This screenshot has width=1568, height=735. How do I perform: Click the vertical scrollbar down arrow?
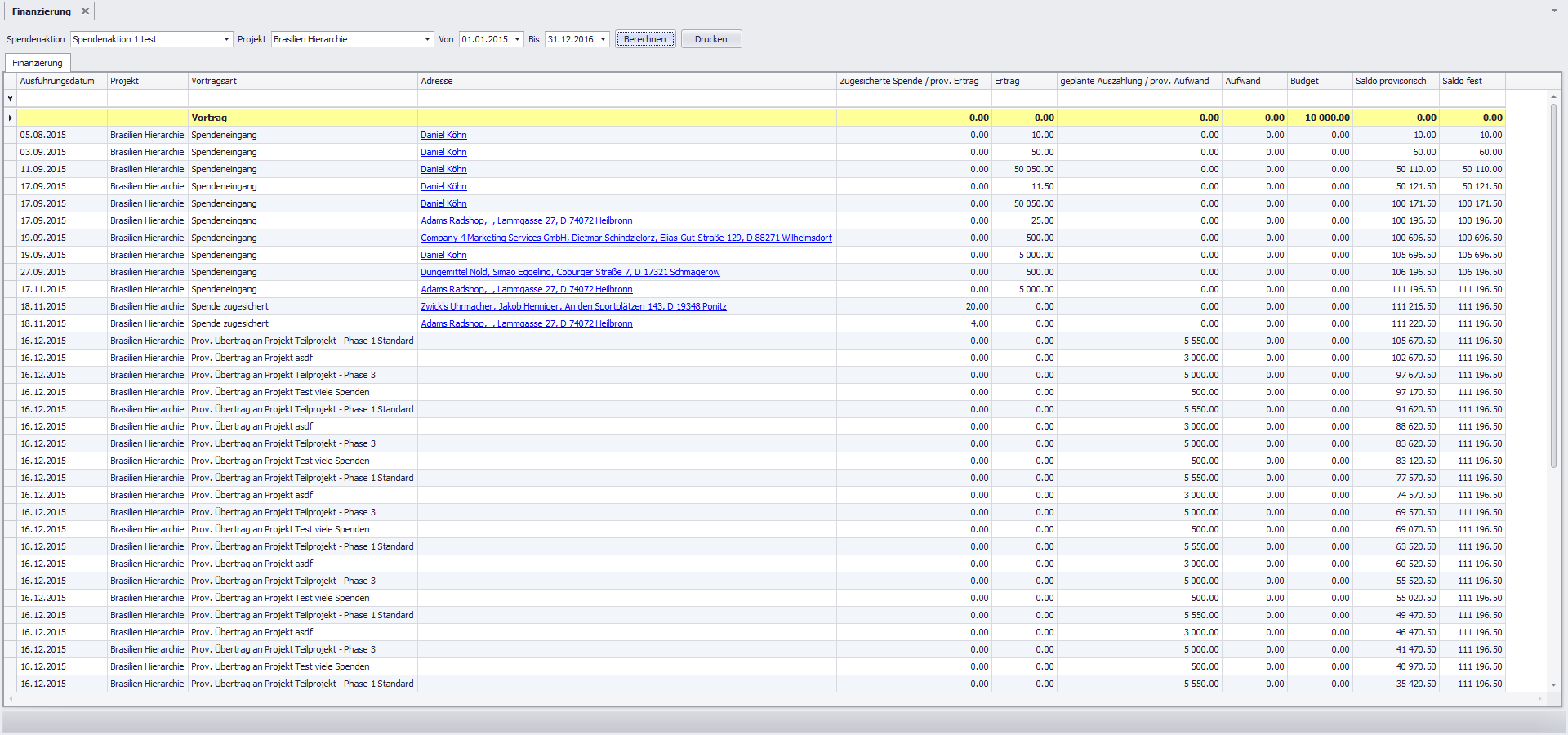pos(1553,685)
